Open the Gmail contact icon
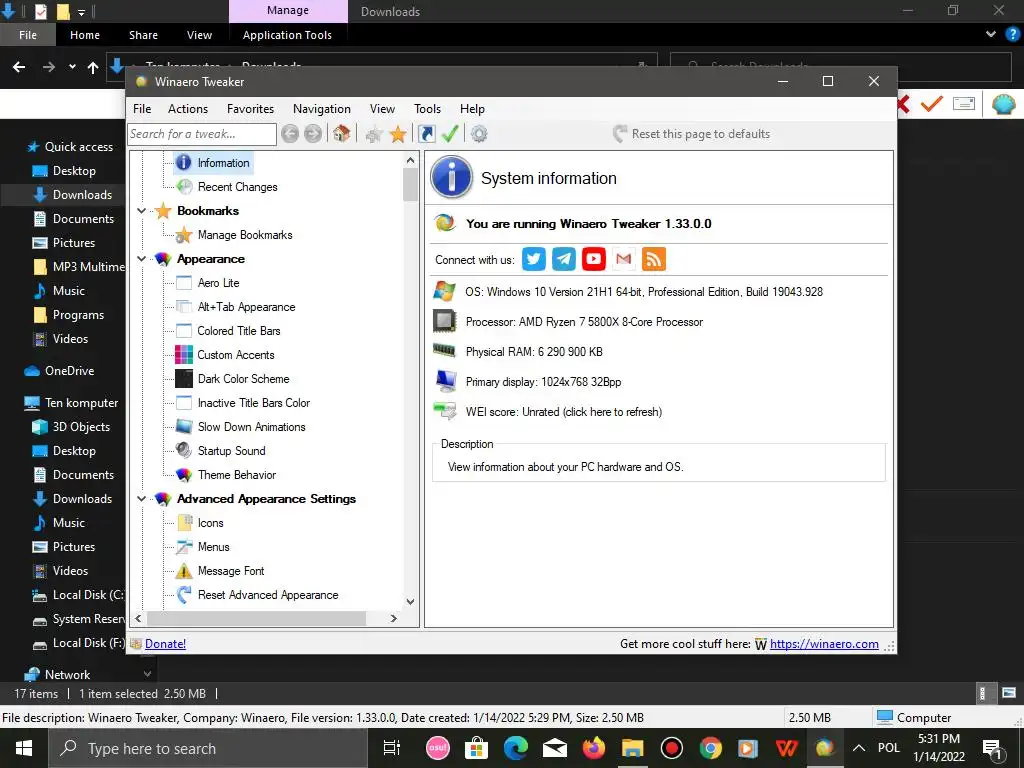The height and width of the screenshot is (768, 1024). pos(624,259)
